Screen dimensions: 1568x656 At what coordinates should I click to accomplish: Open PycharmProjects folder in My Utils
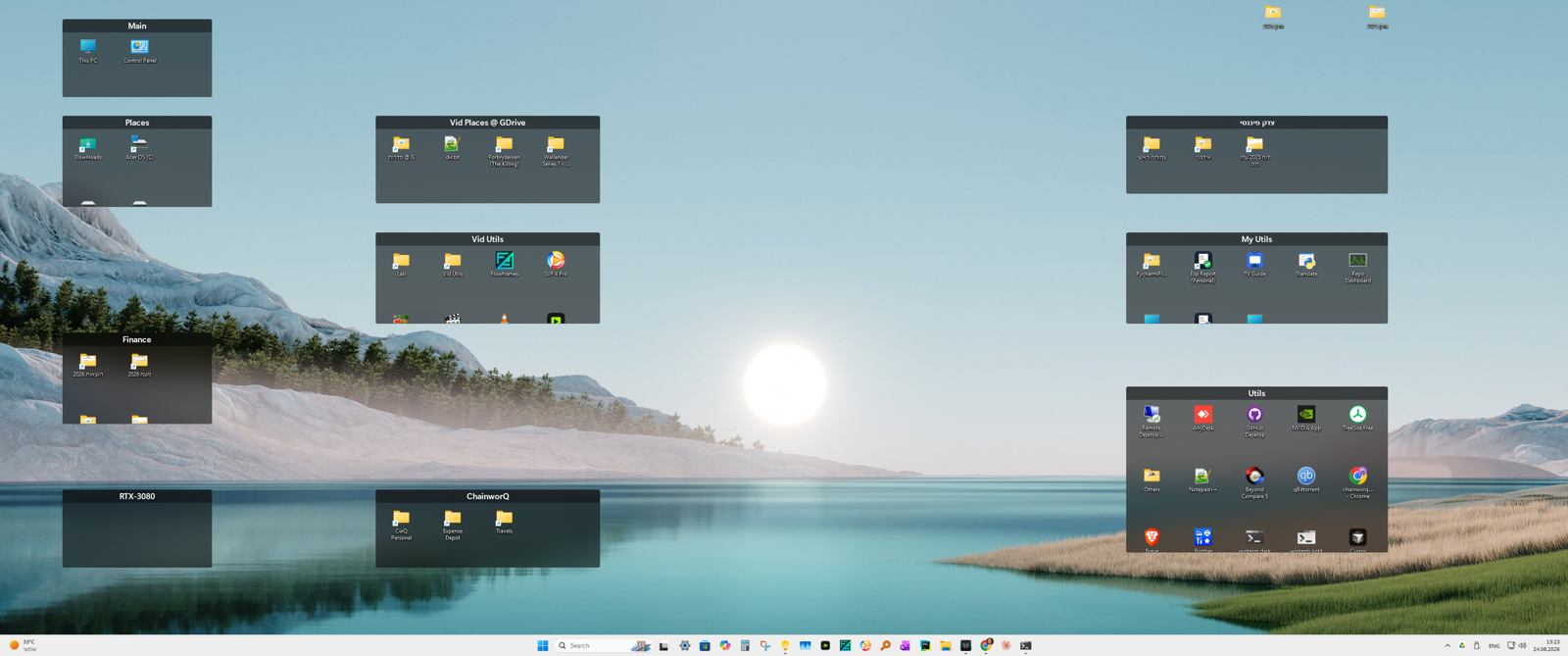pyautogui.click(x=1151, y=264)
